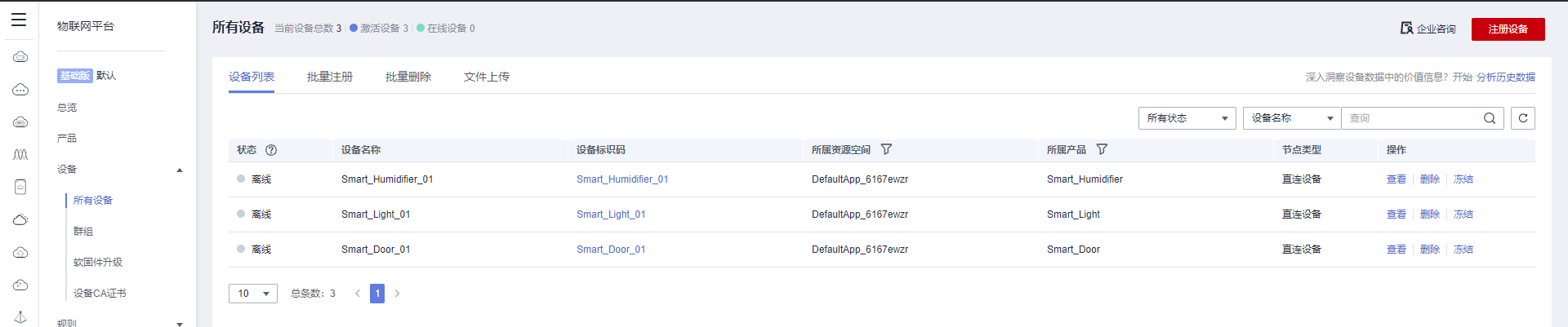Viewport: 1568px width, 327px height.
Task: Switch to the 文件上传 tab
Action: click(487, 77)
